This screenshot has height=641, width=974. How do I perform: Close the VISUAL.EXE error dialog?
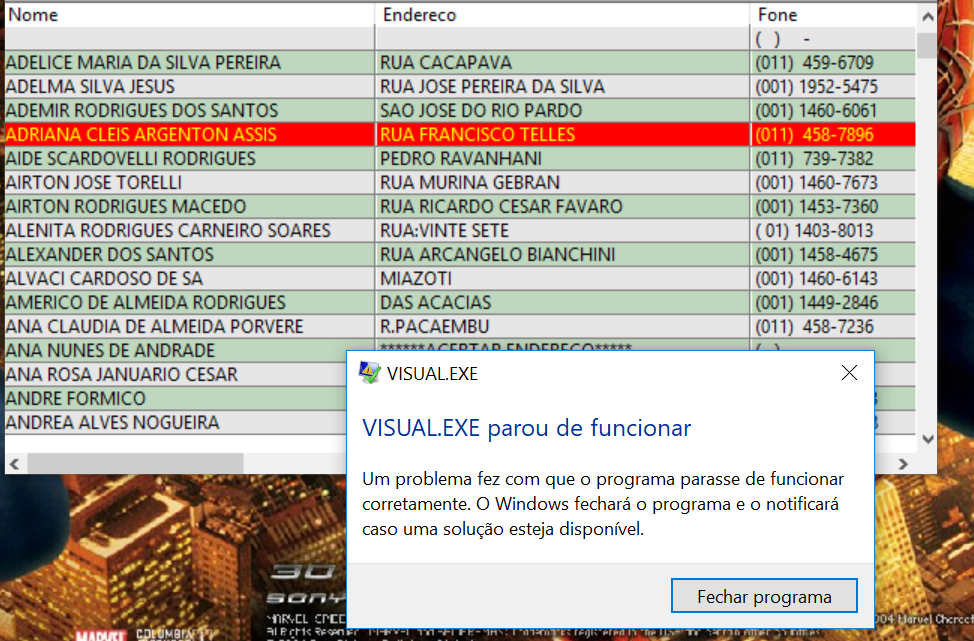[849, 373]
